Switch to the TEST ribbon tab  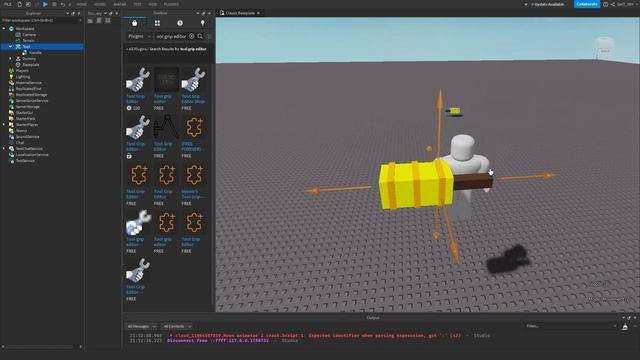click(137, 4)
